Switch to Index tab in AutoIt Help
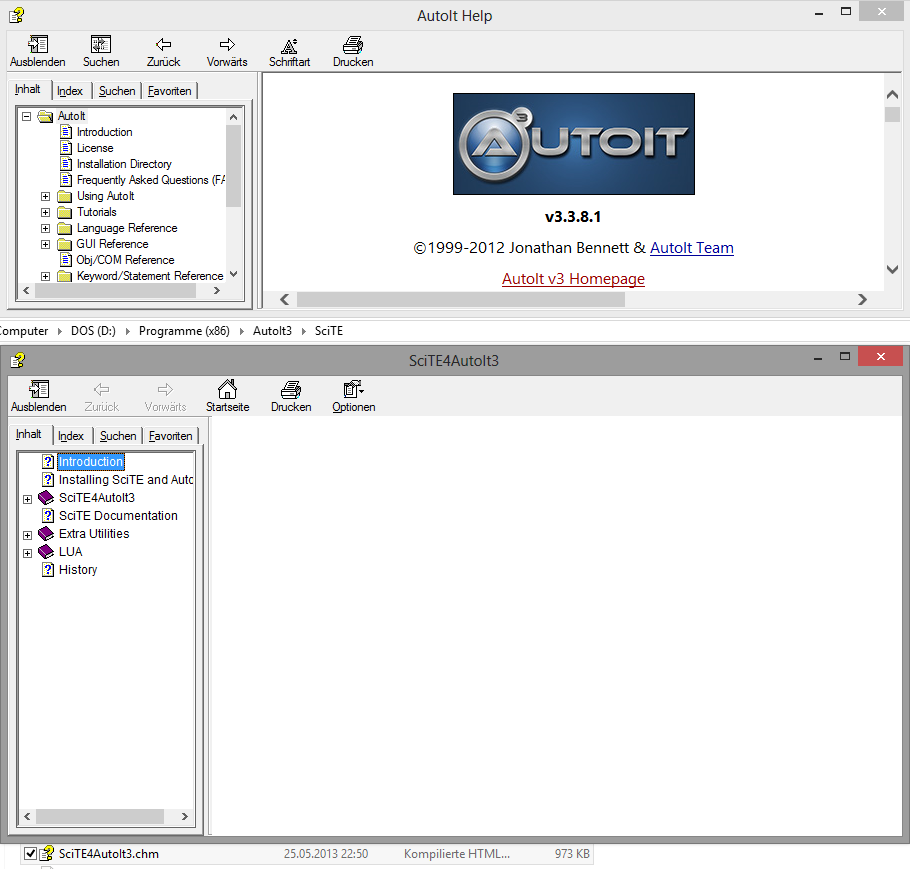 pyautogui.click(x=70, y=91)
